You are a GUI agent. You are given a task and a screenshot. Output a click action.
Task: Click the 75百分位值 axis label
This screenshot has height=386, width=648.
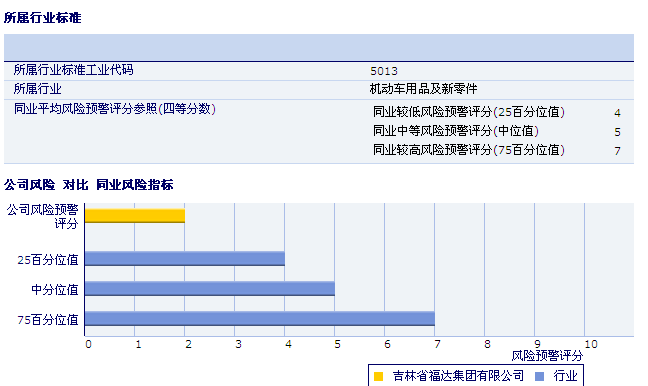[x=48, y=319]
